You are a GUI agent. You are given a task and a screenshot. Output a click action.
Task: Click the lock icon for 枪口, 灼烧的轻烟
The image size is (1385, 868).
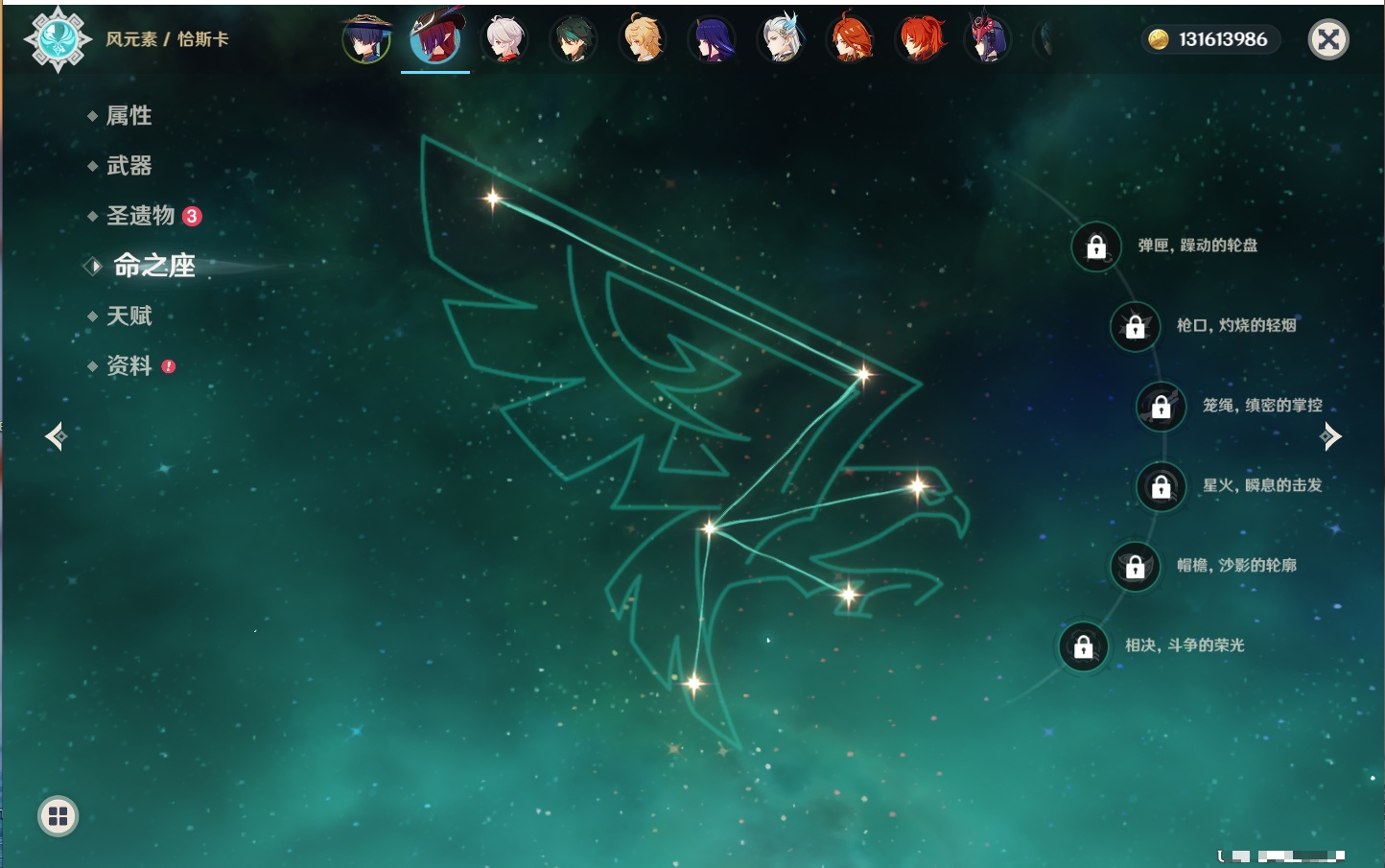[x=1136, y=327]
